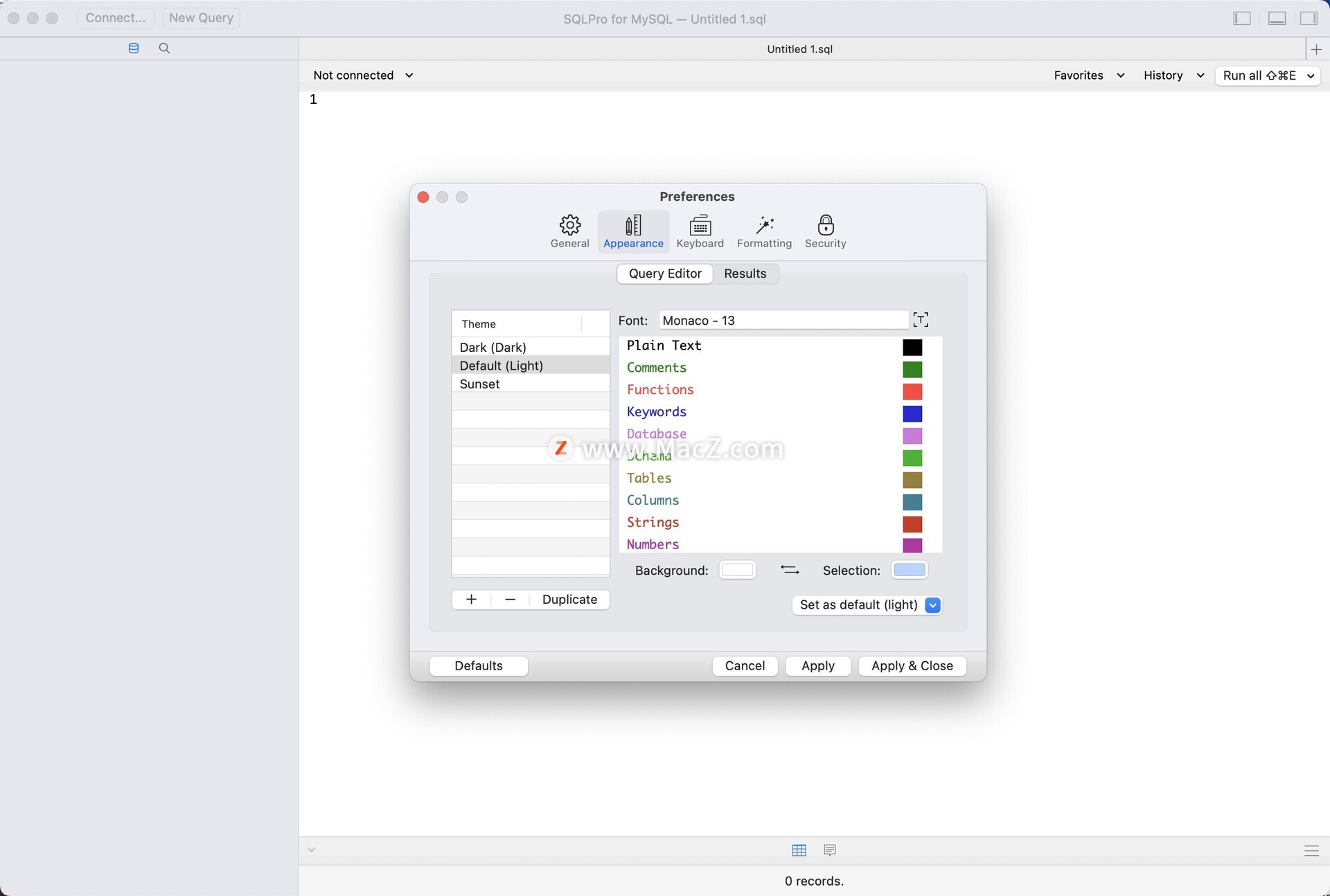The height and width of the screenshot is (896, 1330).
Task: Click the Defaults button
Action: coord(479,665)
